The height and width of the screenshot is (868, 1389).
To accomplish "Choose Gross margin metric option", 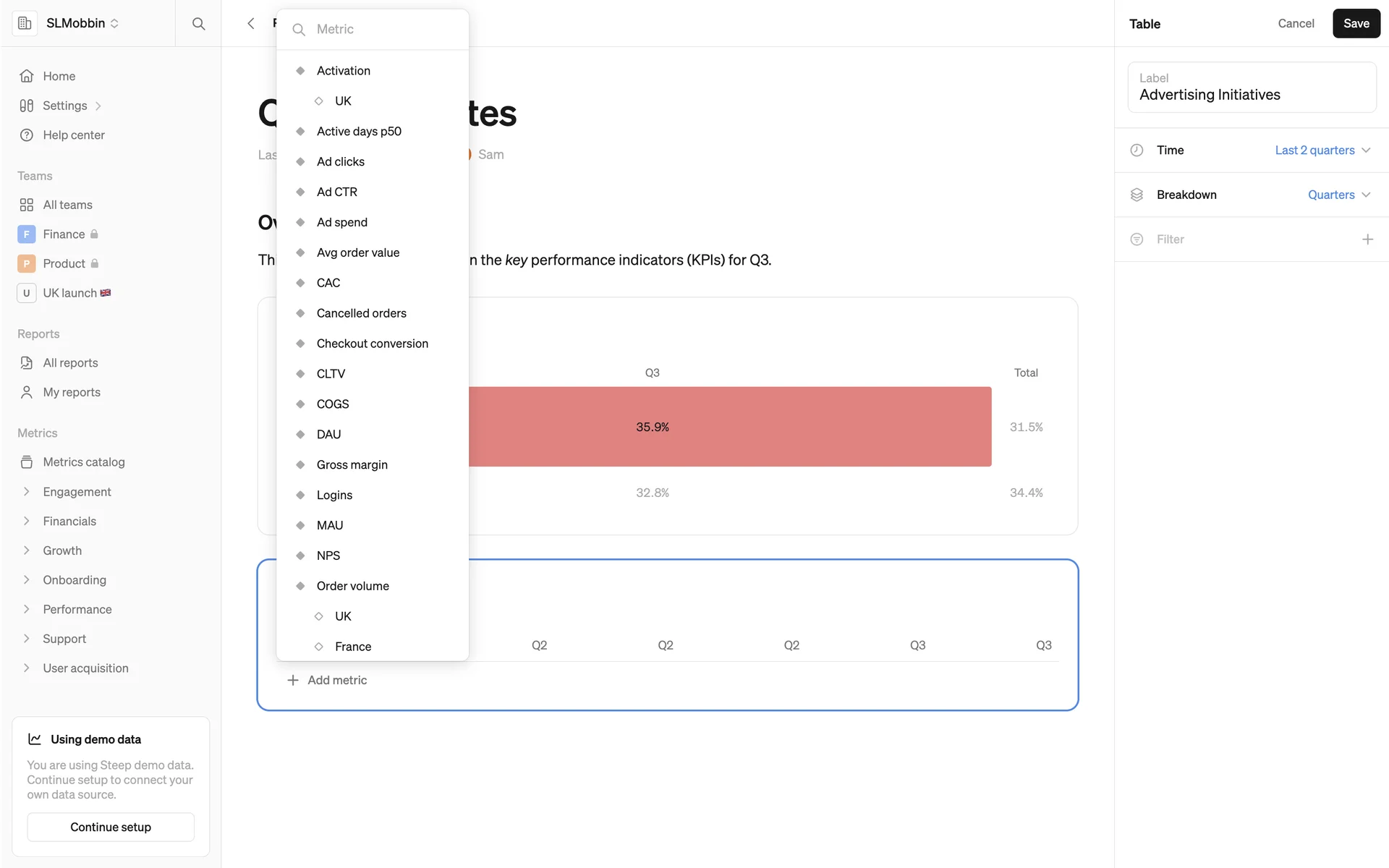I will (x=352, y=464).
